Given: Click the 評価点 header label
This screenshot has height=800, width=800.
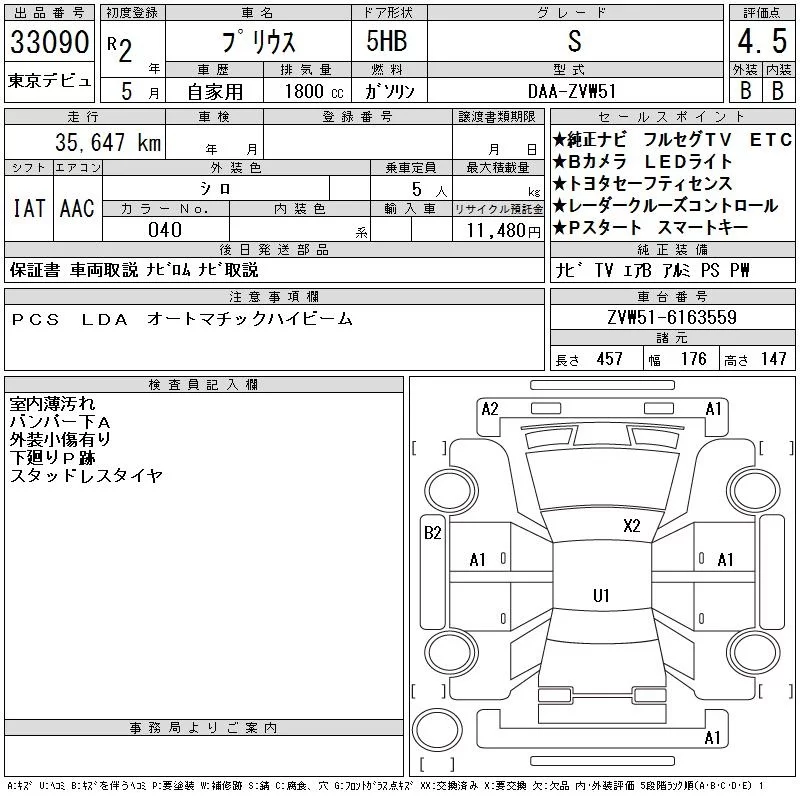Looking at the screenshot, I should (762, 13).
